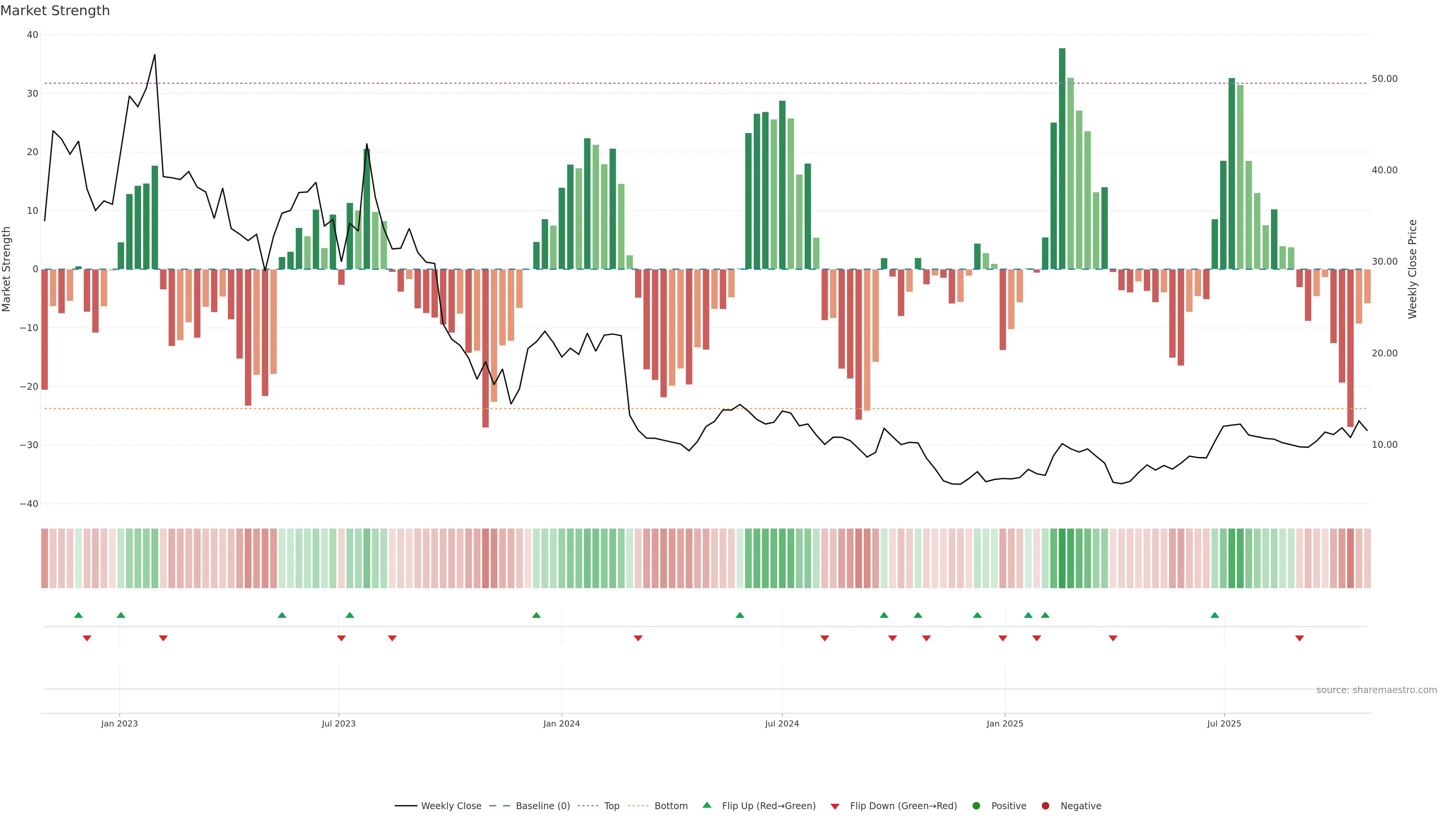Click the Jul 2025 x-axis label

pyautogui.click(x=1224, y=723)
